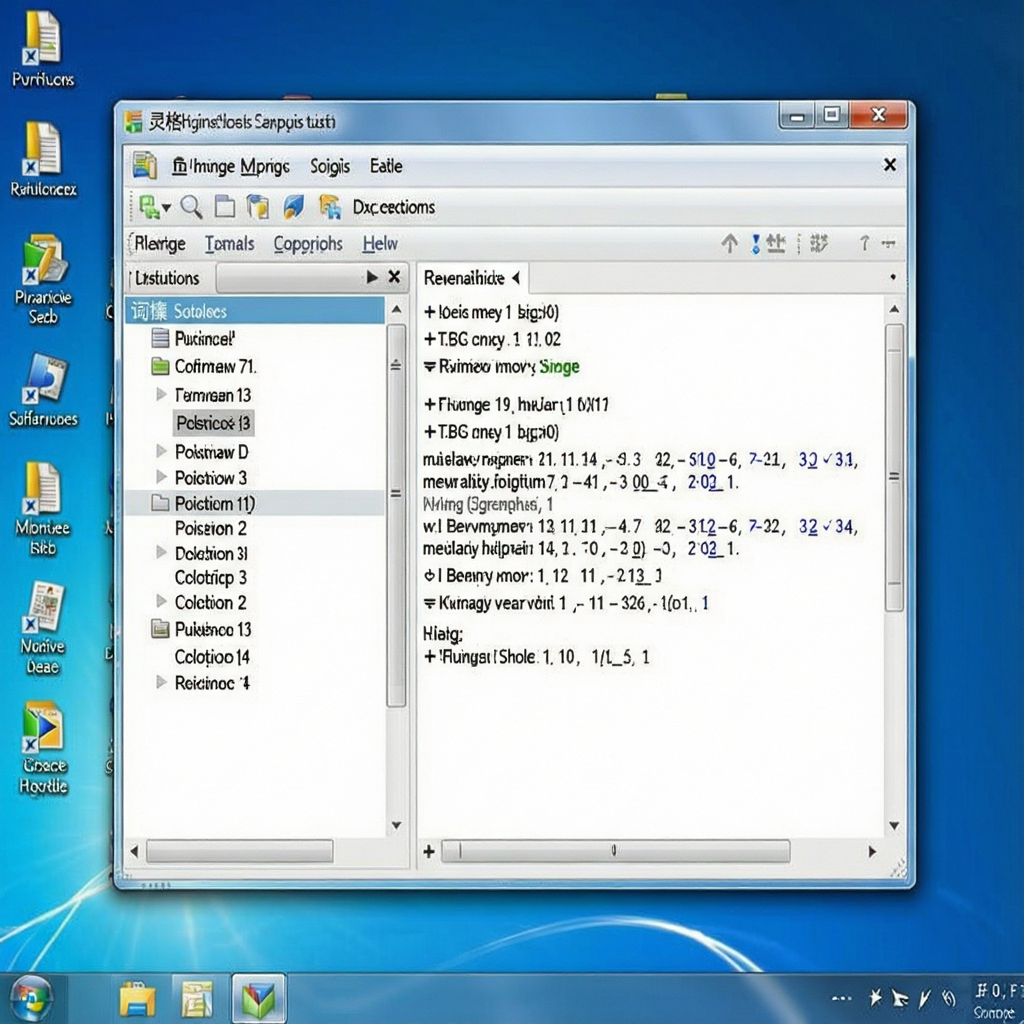Click the blank page toolbar icon
1024x1024 pixels.
click(x=225, y=206)
